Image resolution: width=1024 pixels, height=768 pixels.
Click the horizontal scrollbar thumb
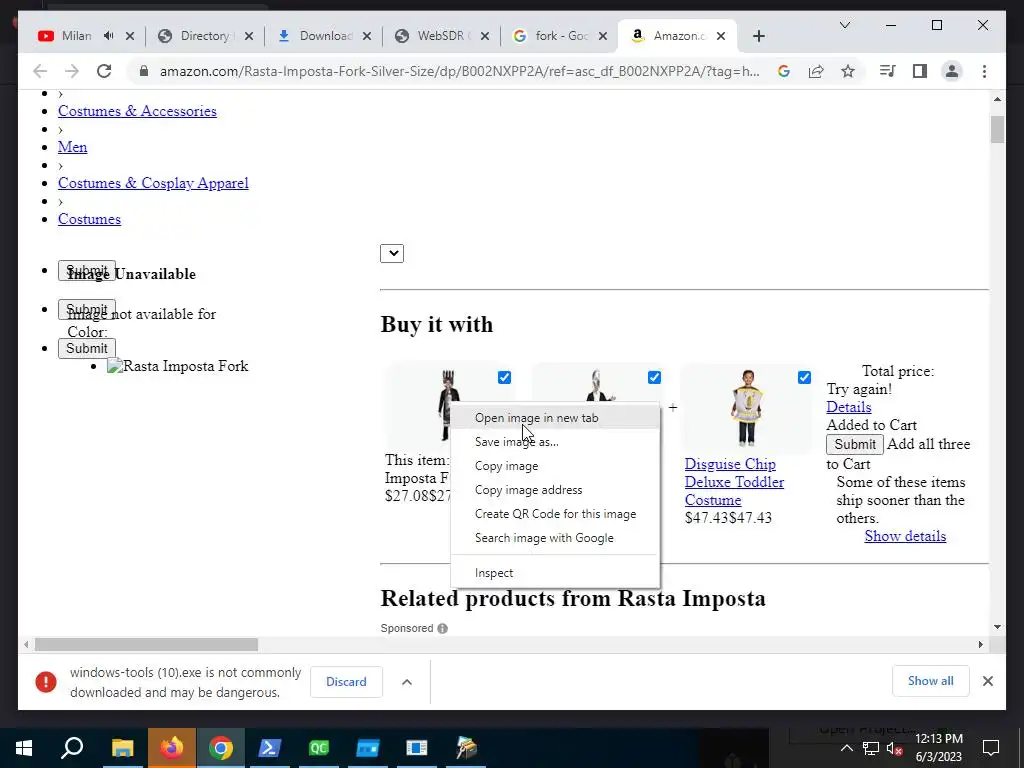pos(146,645)
